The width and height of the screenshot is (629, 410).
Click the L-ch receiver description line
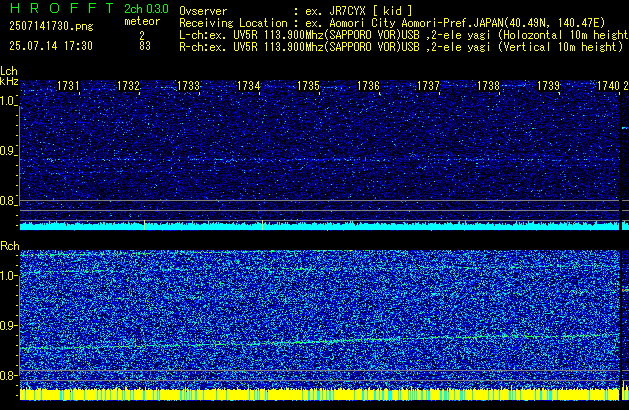pyautogui.click(x=404, y=35)
